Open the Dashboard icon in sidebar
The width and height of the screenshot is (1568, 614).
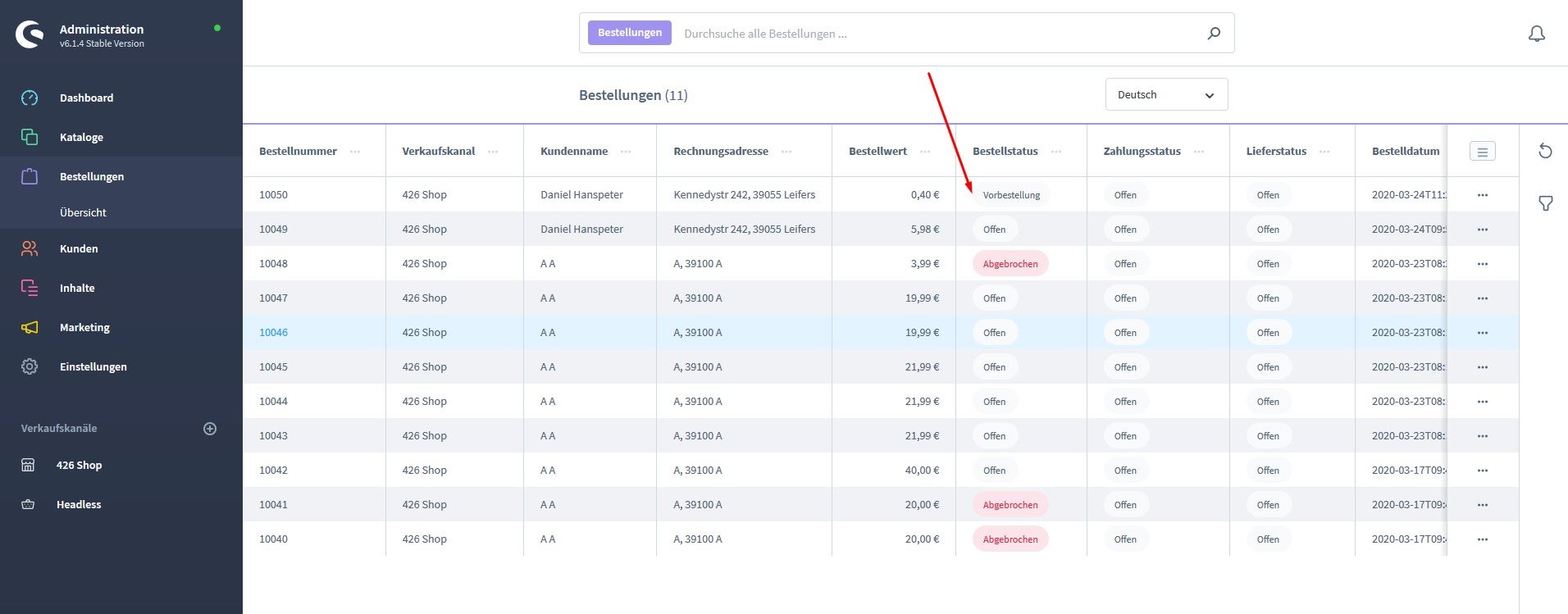(x=30, y=98)
